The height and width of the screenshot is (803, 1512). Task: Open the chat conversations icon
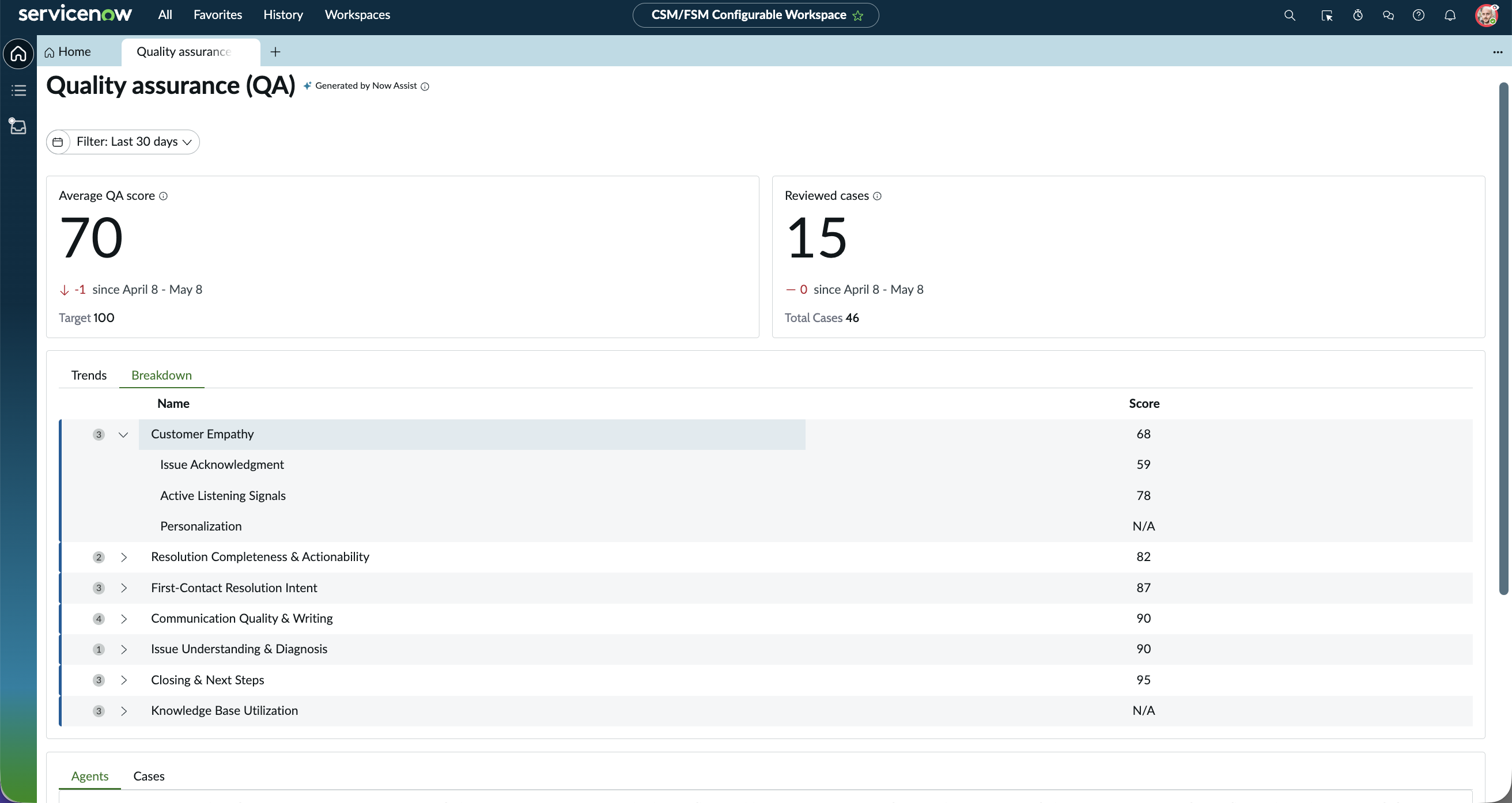coord(1388,15)
